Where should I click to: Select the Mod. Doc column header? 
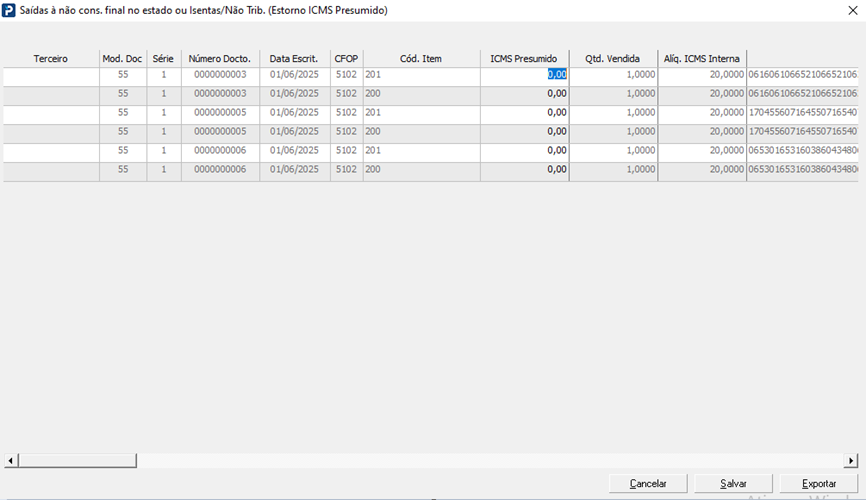click(123, 59)
